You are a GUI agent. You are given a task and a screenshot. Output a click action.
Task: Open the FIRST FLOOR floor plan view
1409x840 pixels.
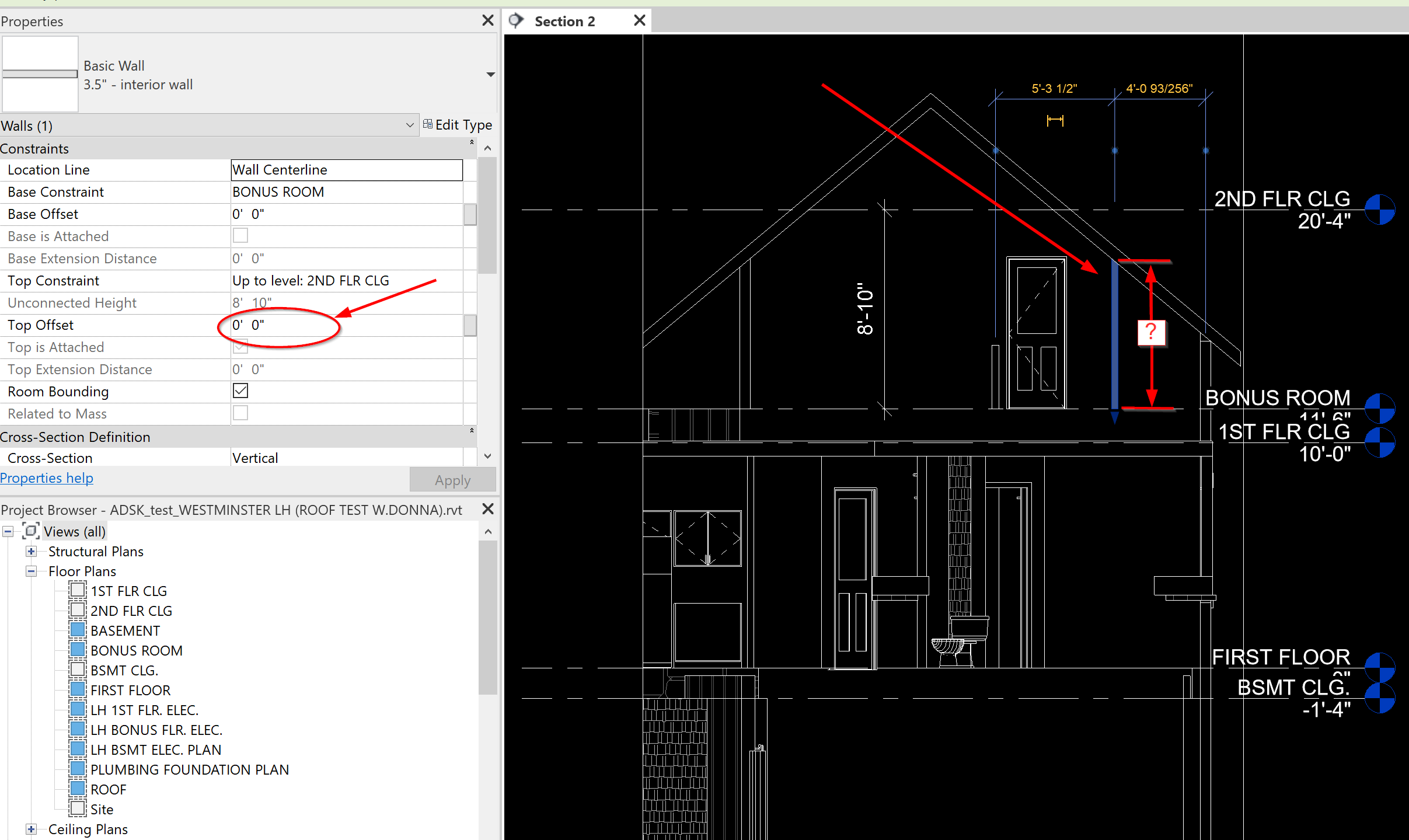(131, 689)
